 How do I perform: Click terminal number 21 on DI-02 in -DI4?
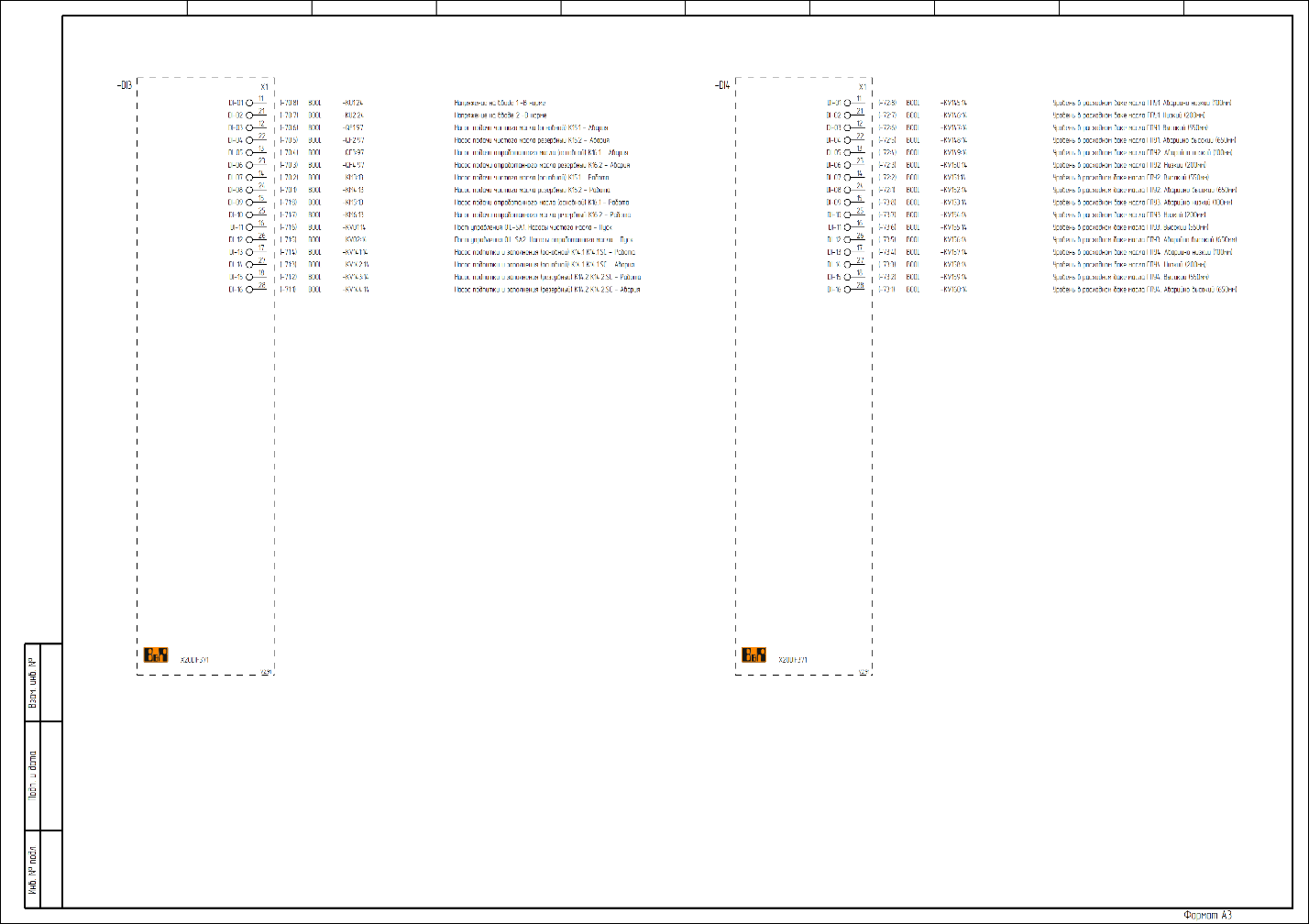[860, 111]
